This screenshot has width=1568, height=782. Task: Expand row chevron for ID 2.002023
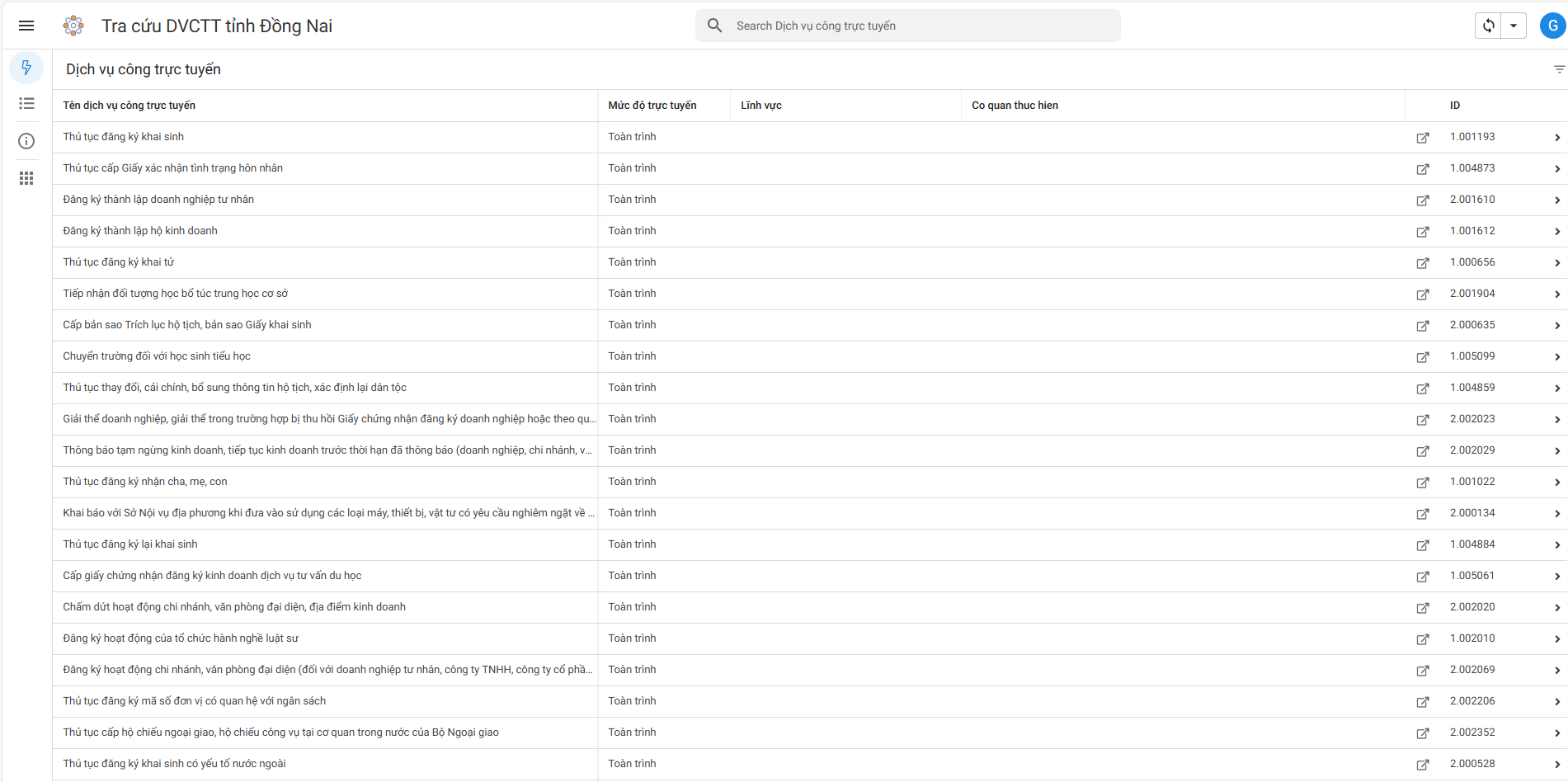[x=1556, y=420]
